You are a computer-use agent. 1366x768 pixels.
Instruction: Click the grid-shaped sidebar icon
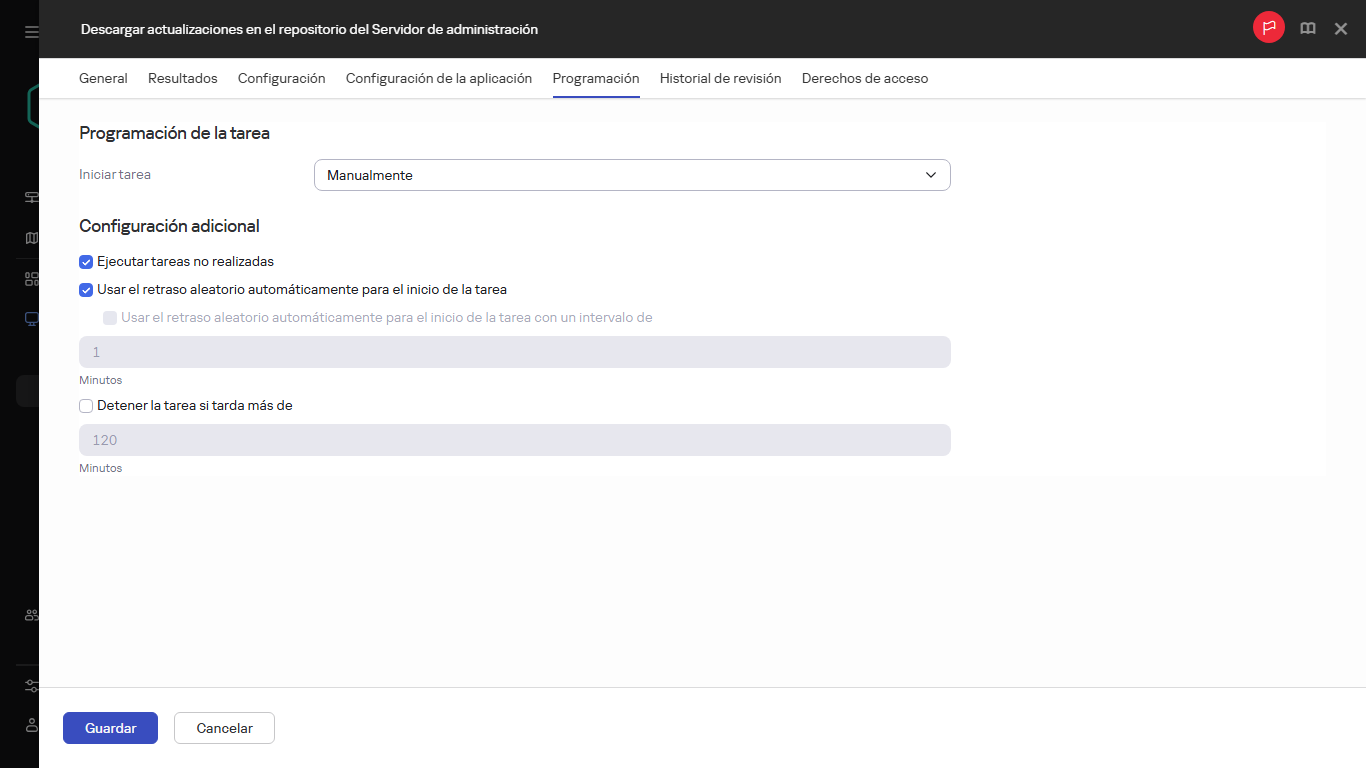29,278
